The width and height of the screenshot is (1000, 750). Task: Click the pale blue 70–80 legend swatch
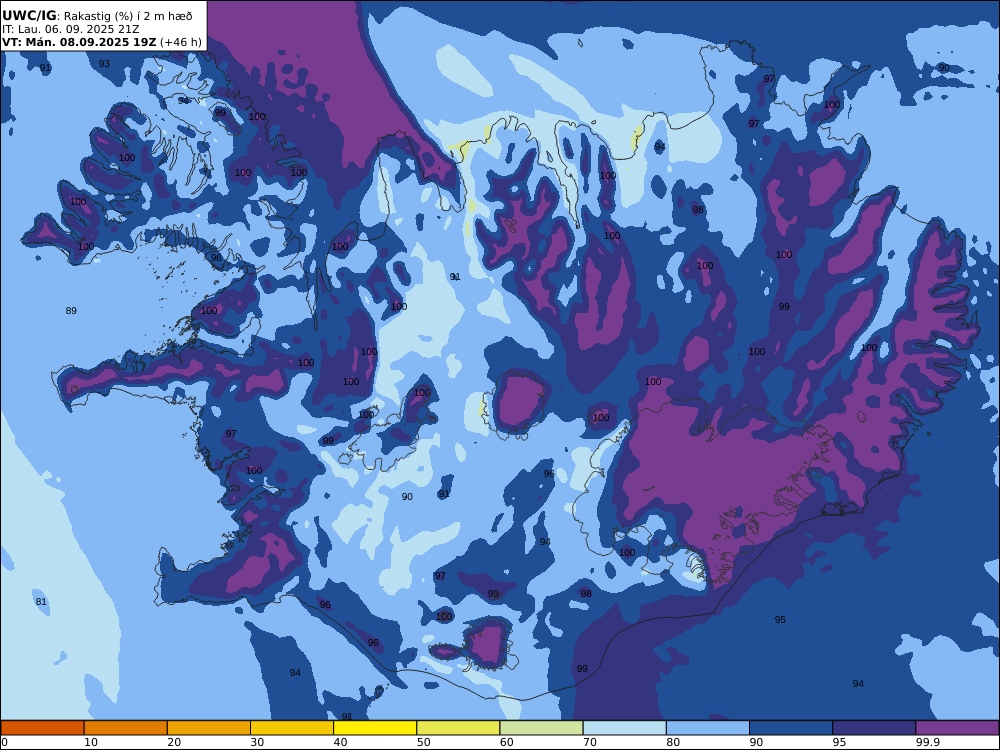pyautogui.click(x=624, y=728)
